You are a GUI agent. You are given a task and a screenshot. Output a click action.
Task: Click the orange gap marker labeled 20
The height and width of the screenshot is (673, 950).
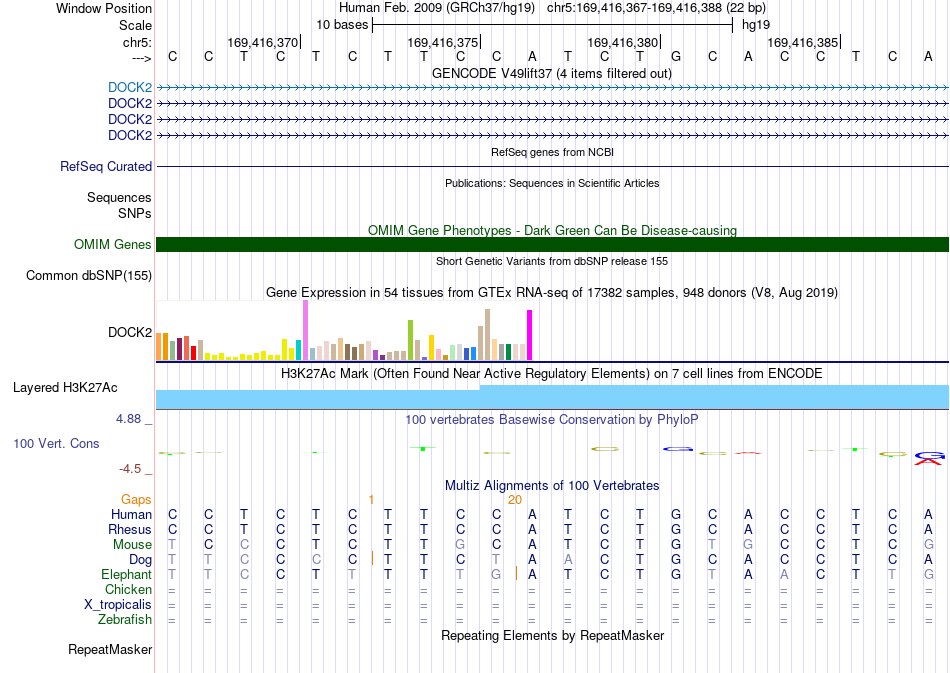514,500
